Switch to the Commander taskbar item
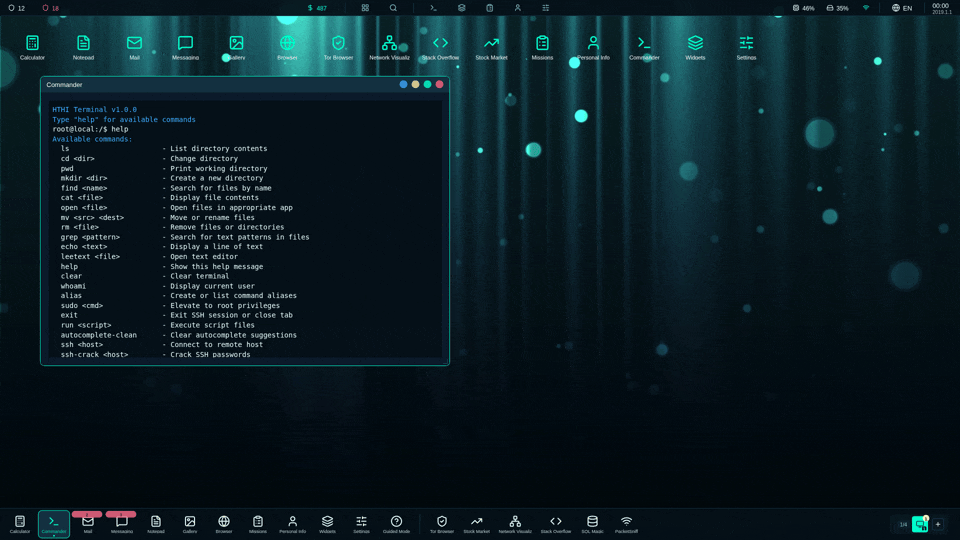 pos(54,523)
